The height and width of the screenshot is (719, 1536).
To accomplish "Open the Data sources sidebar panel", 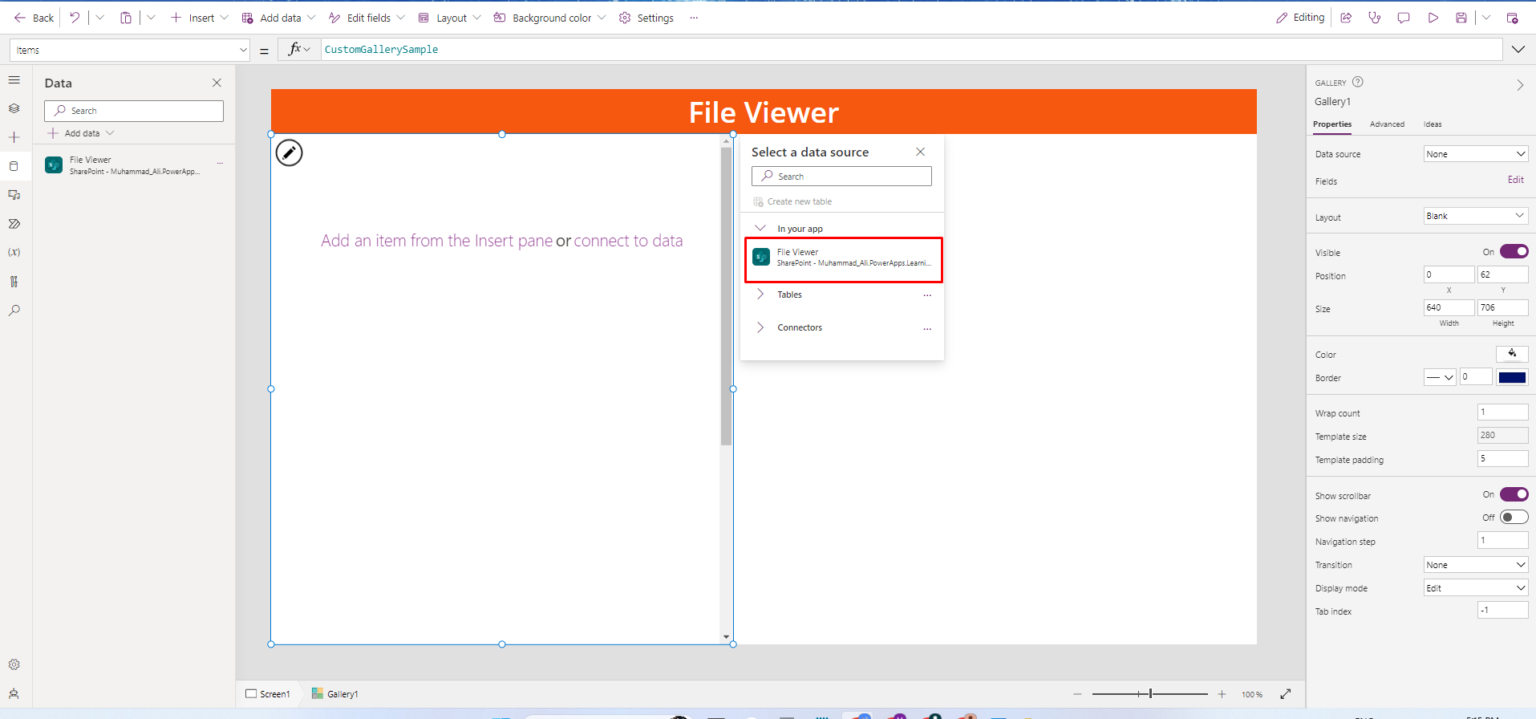I will (x=14, y=166).
